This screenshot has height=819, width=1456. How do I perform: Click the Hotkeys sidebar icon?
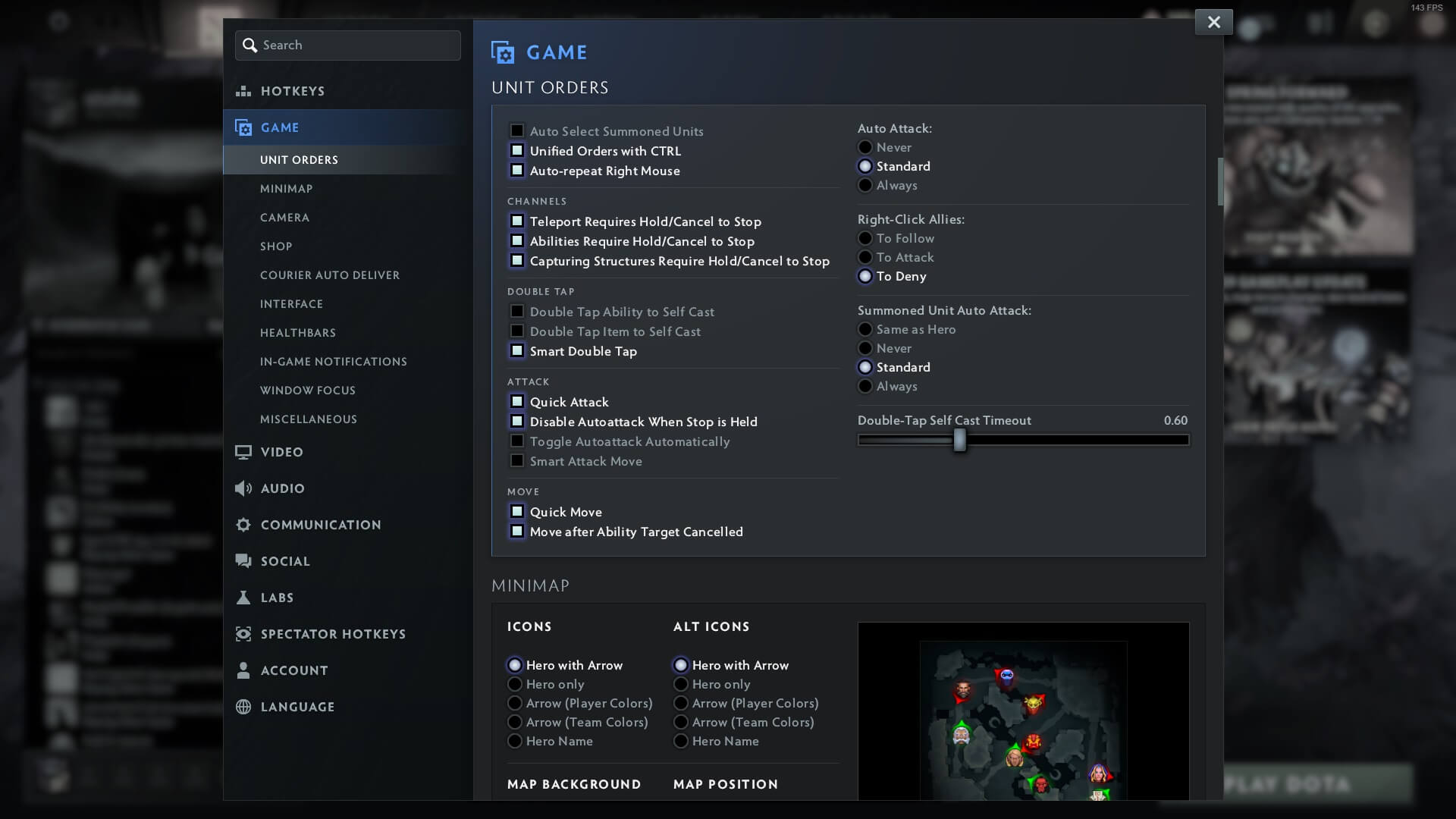pyautogui.click(x=243, y=91)
